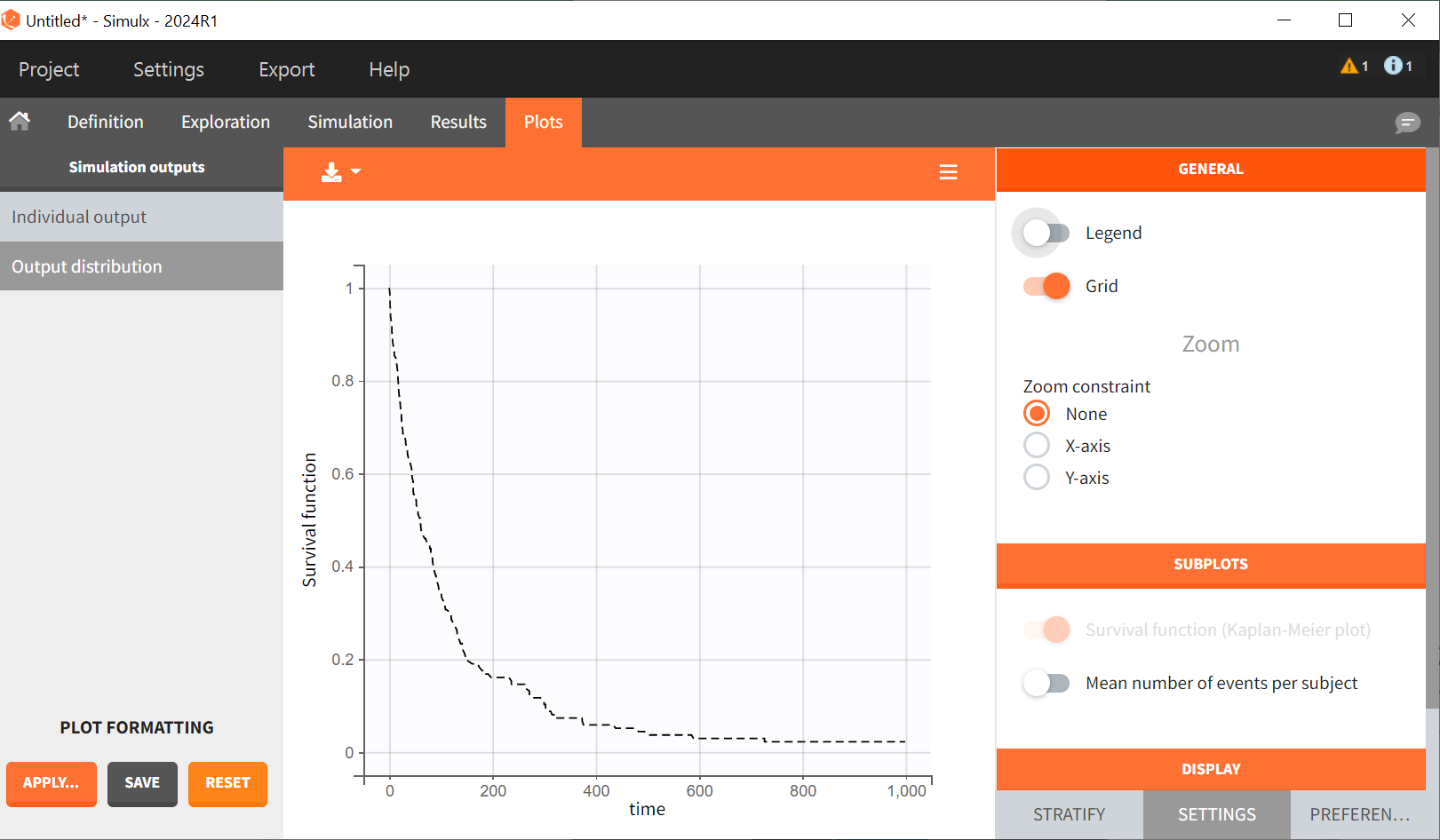Enable the Legend toggle

coord(1046,233)
